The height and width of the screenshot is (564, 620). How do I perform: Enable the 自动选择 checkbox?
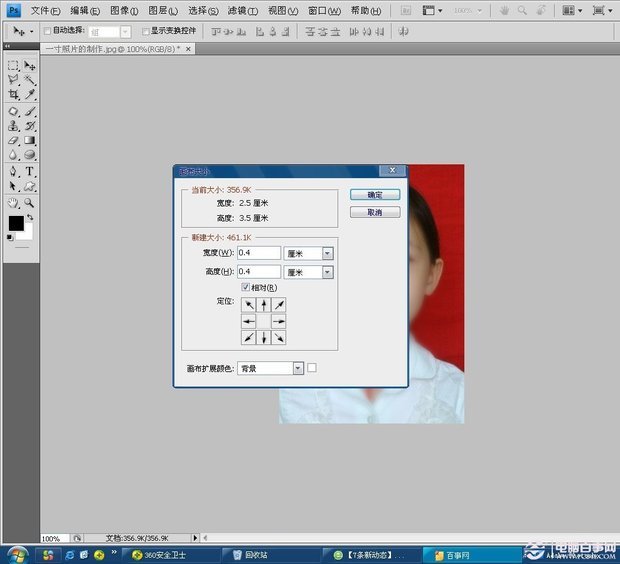[46, 31]
